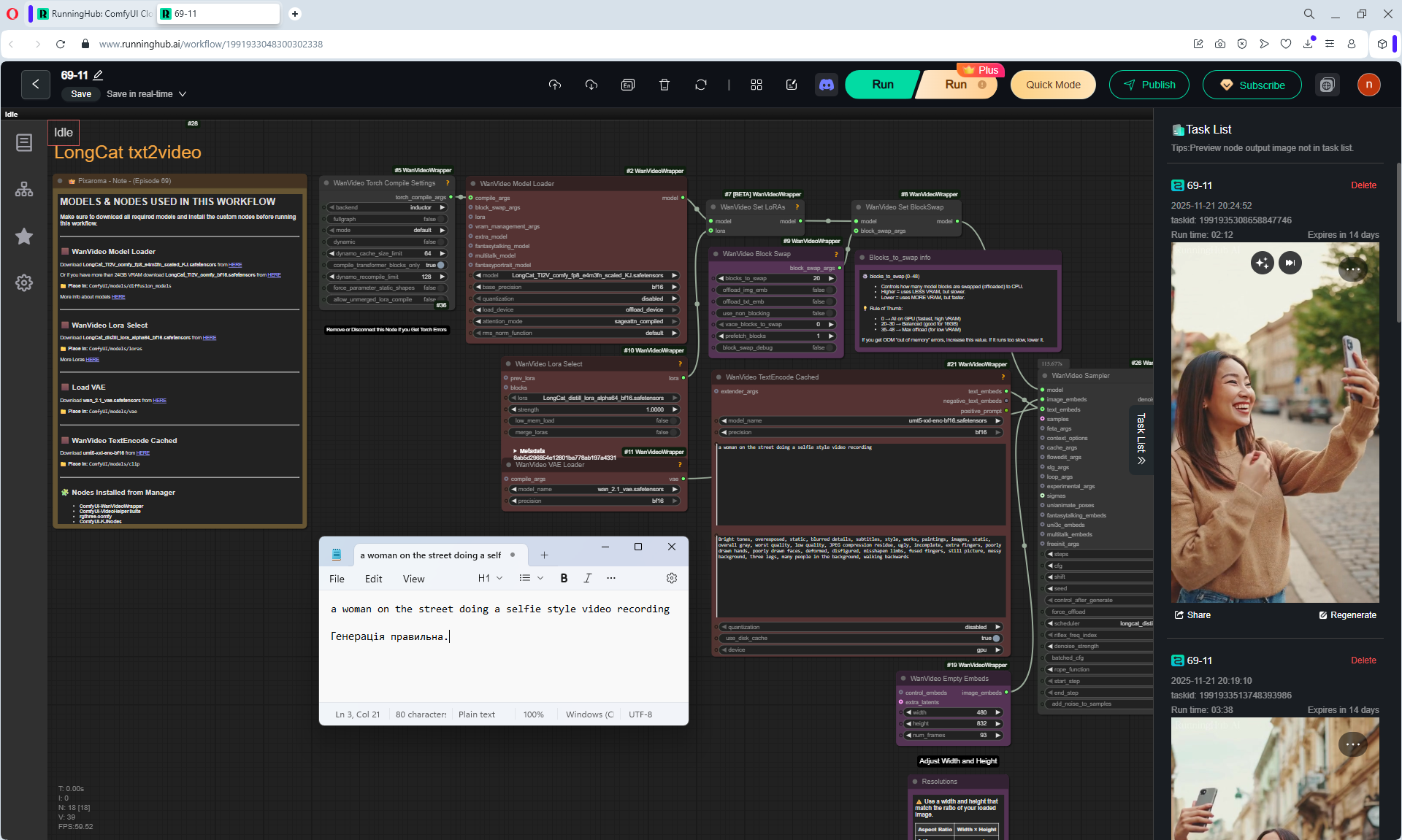This screenshot has height=840, width=1402.
Task: Toggle use_disk_cache switch in TextEncode node
Action: click(996, 639)
